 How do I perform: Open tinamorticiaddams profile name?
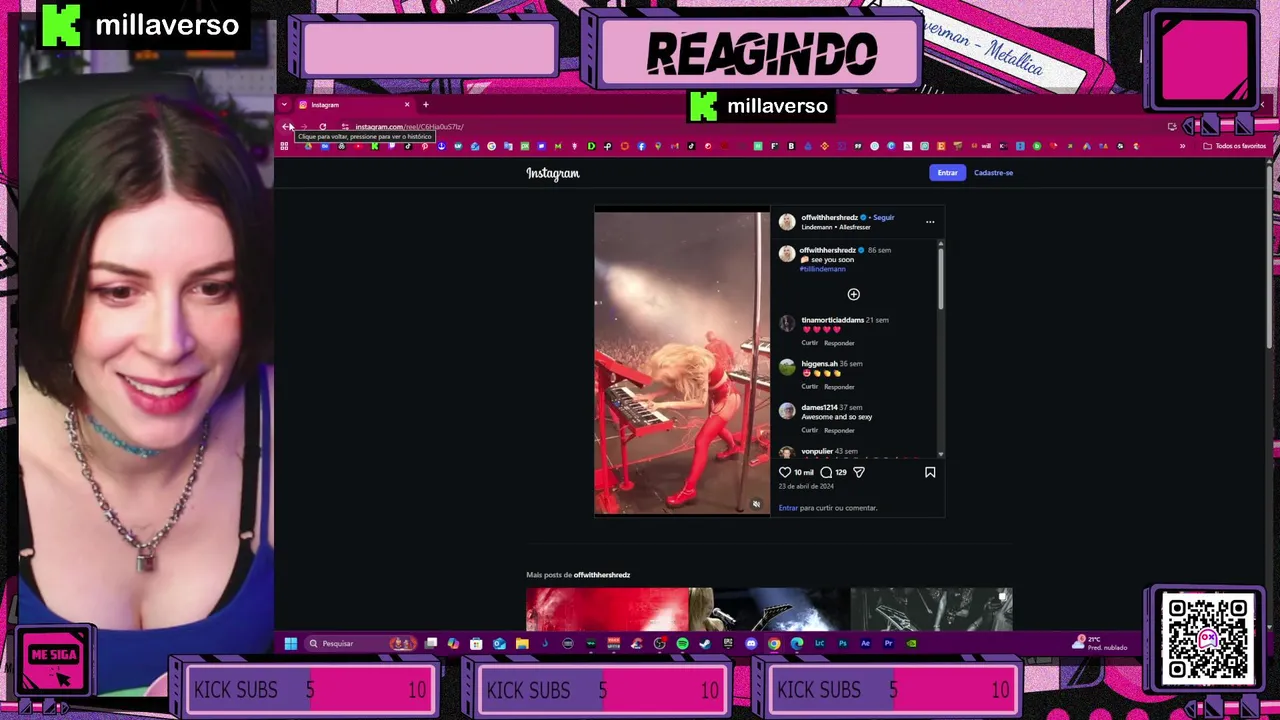click(x=832, y=320)
